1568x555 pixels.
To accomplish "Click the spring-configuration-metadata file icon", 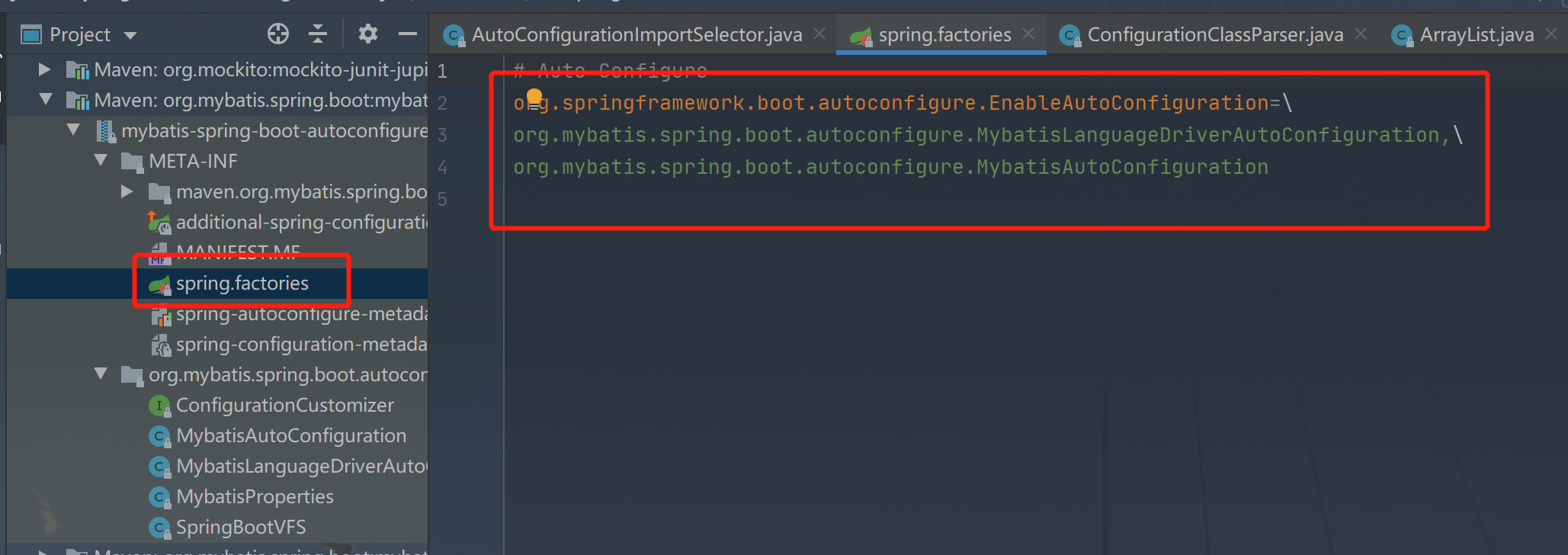I will pos(160,345).
